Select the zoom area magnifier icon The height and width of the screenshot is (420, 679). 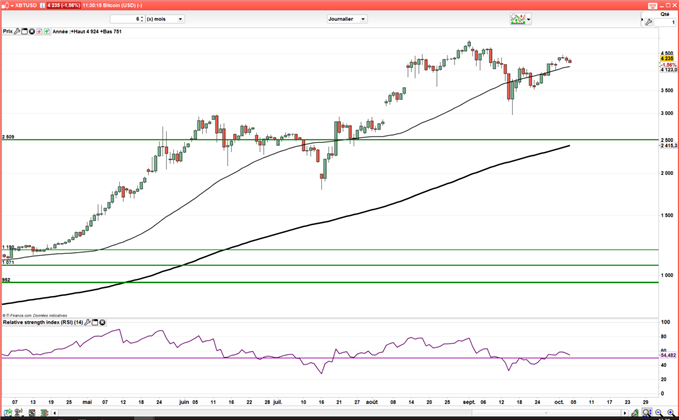click(647, 413)
